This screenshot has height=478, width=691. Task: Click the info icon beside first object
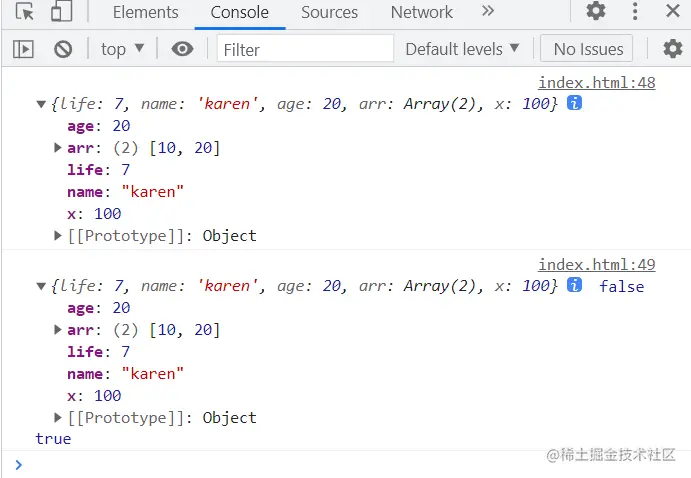coord(574,103)
